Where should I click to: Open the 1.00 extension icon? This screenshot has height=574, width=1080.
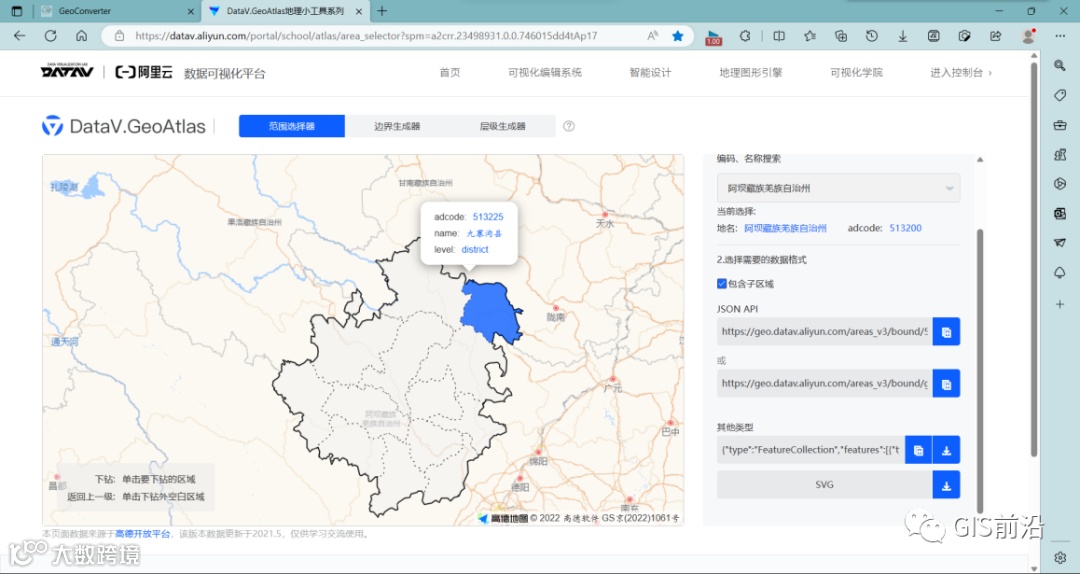(714, 37)
